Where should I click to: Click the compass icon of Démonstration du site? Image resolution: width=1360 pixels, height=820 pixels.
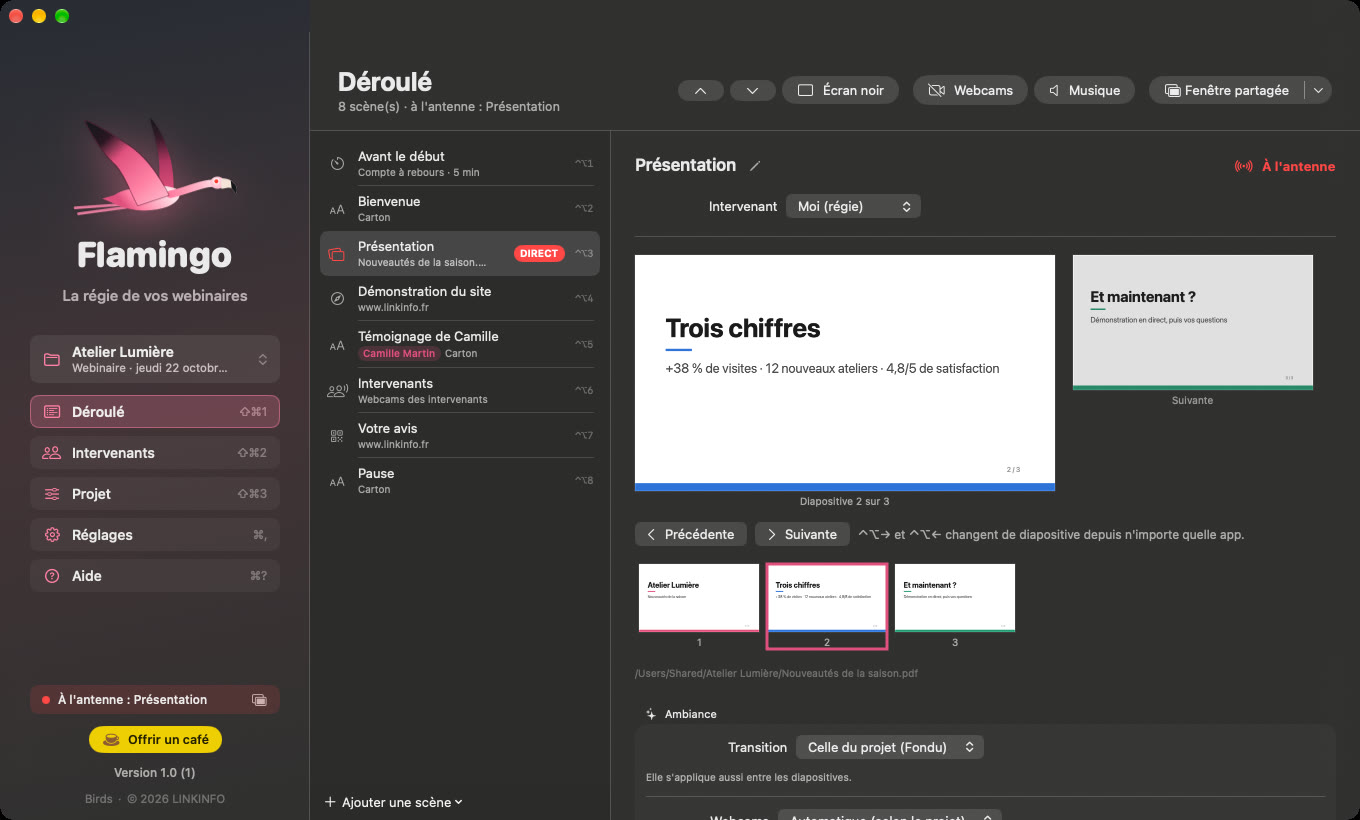click(337, 299)
